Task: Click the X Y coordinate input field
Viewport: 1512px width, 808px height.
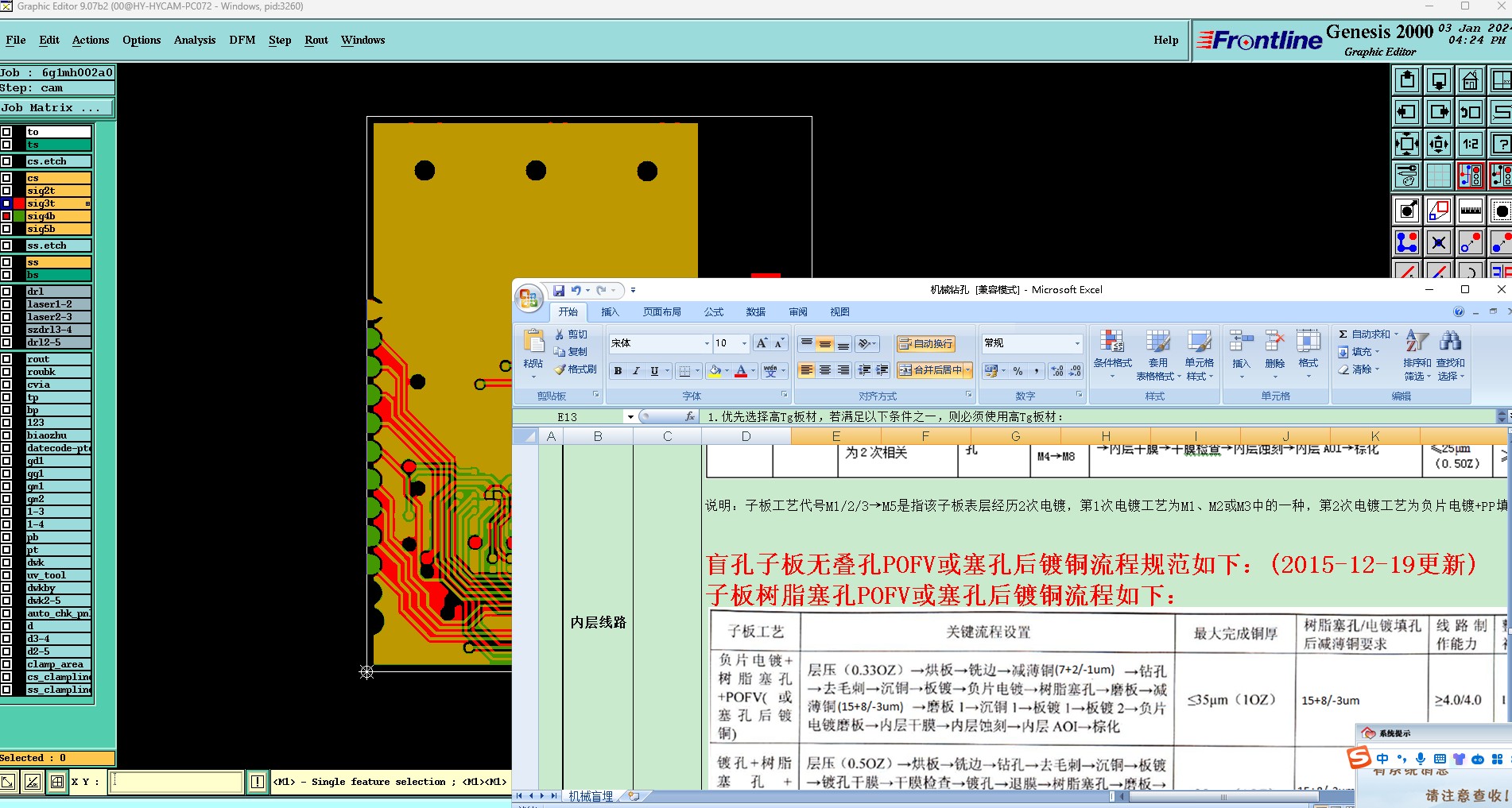Action: point(176,782)
